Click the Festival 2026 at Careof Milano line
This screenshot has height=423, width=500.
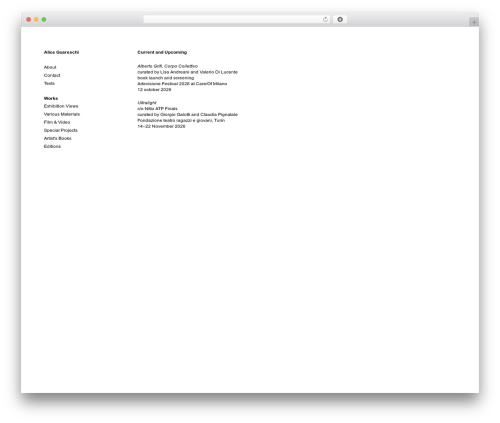click(182, 84)
